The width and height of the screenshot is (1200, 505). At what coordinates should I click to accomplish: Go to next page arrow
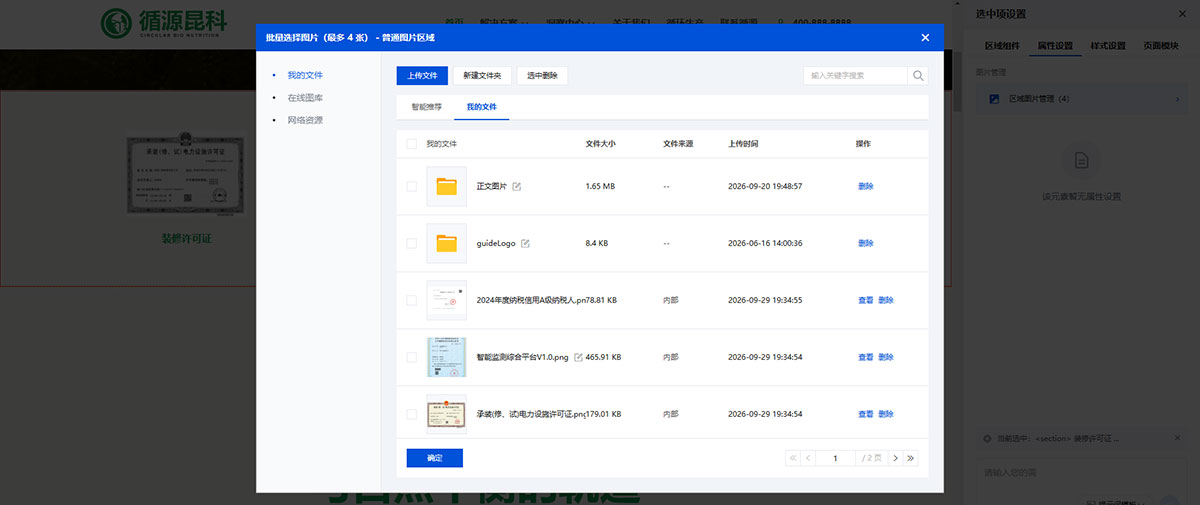[896, 458]
